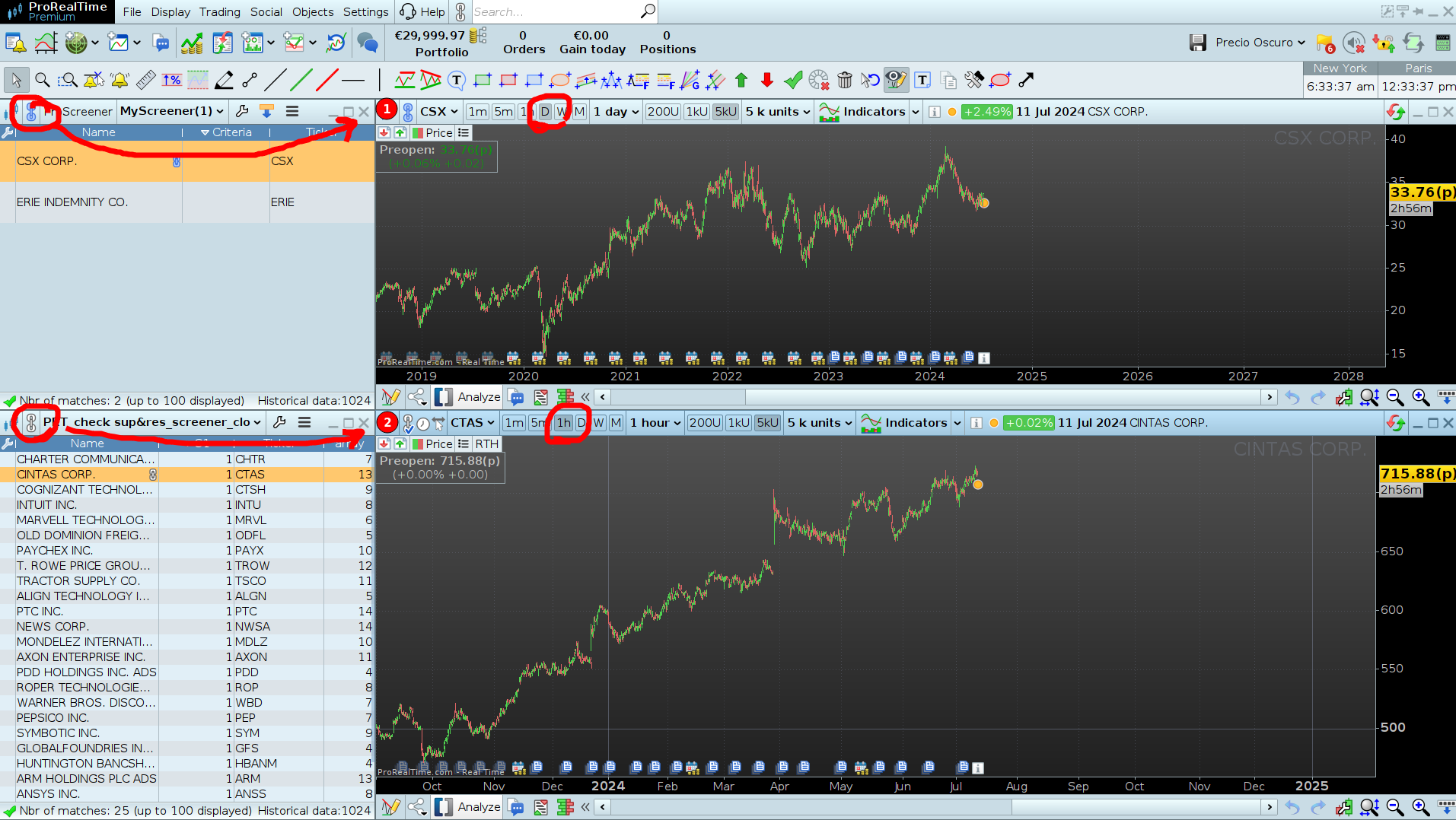The image size is (1456, 820).
Task: Open the File menu
Action: (132, 12)
